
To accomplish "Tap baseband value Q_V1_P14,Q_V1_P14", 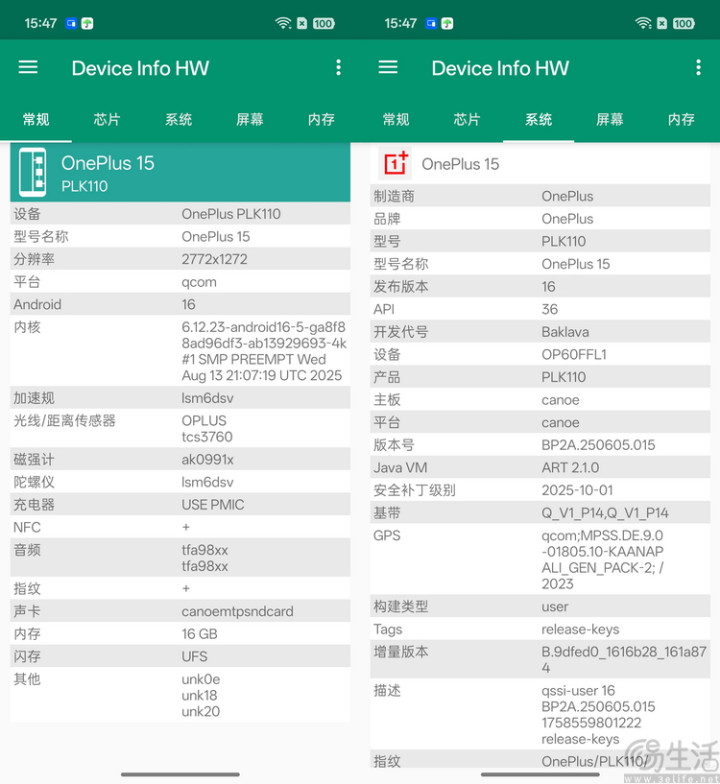I will pos(605,512).
